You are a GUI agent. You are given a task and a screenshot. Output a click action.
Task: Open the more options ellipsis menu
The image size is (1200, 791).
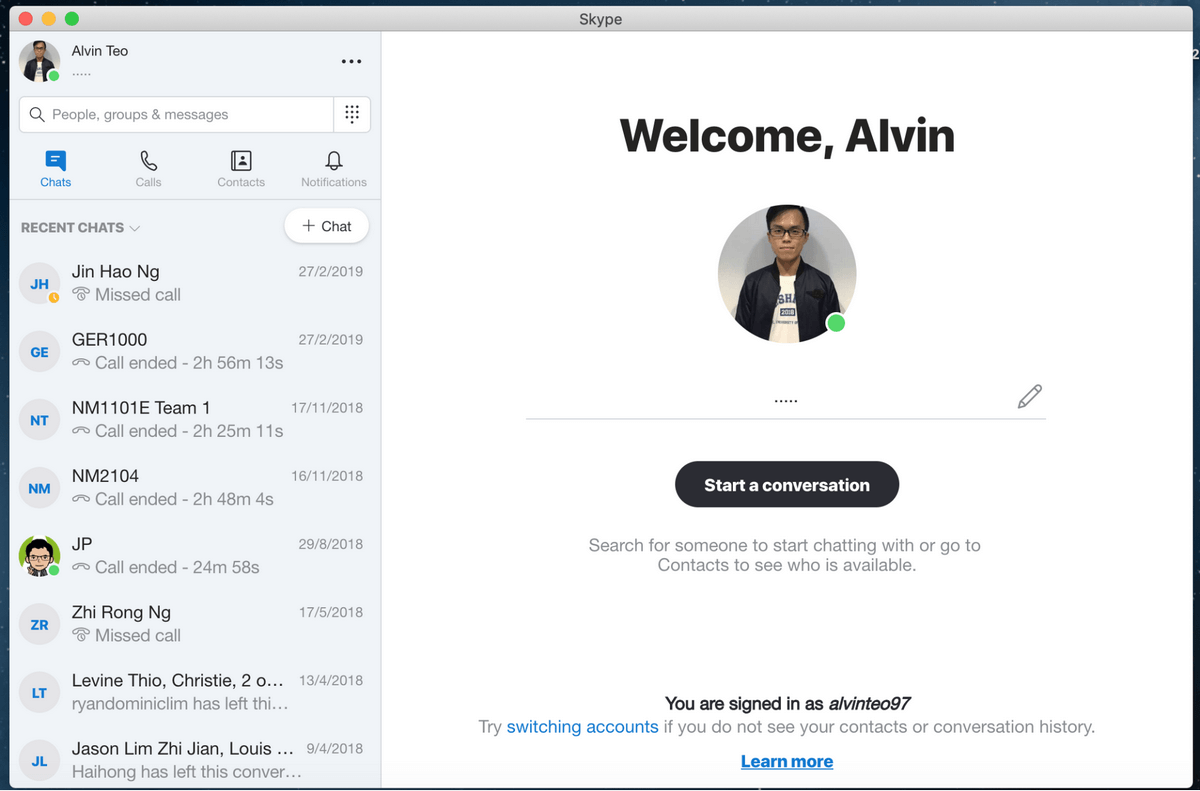tap(351, 62)
